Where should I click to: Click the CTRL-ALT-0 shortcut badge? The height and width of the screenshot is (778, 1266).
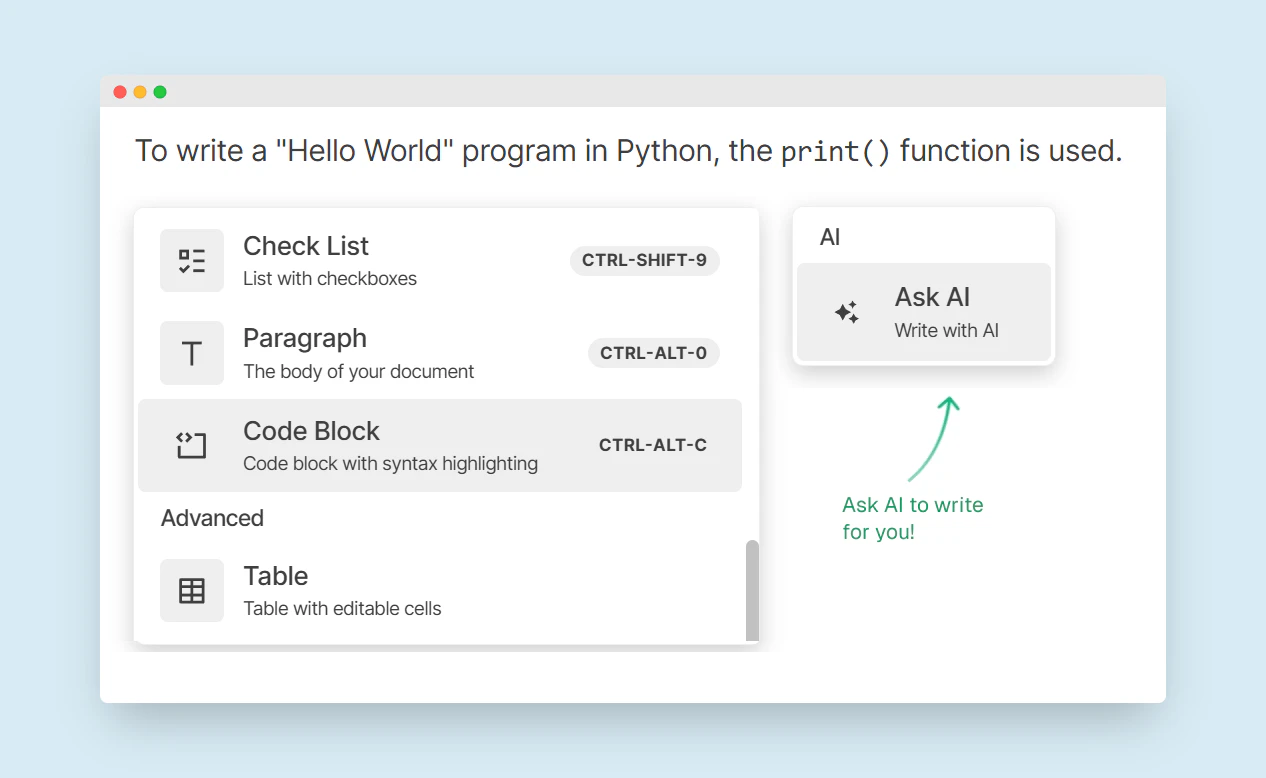[653, 352]
